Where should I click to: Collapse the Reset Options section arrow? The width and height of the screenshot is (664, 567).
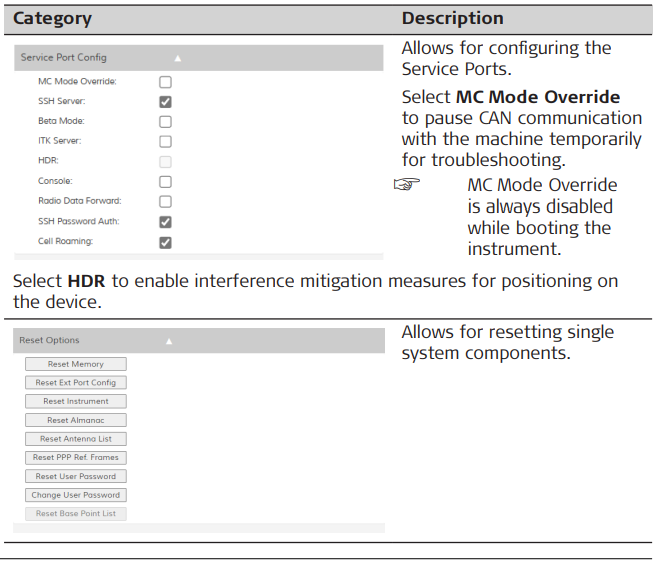pyautogui.click(x=168, y=341)
